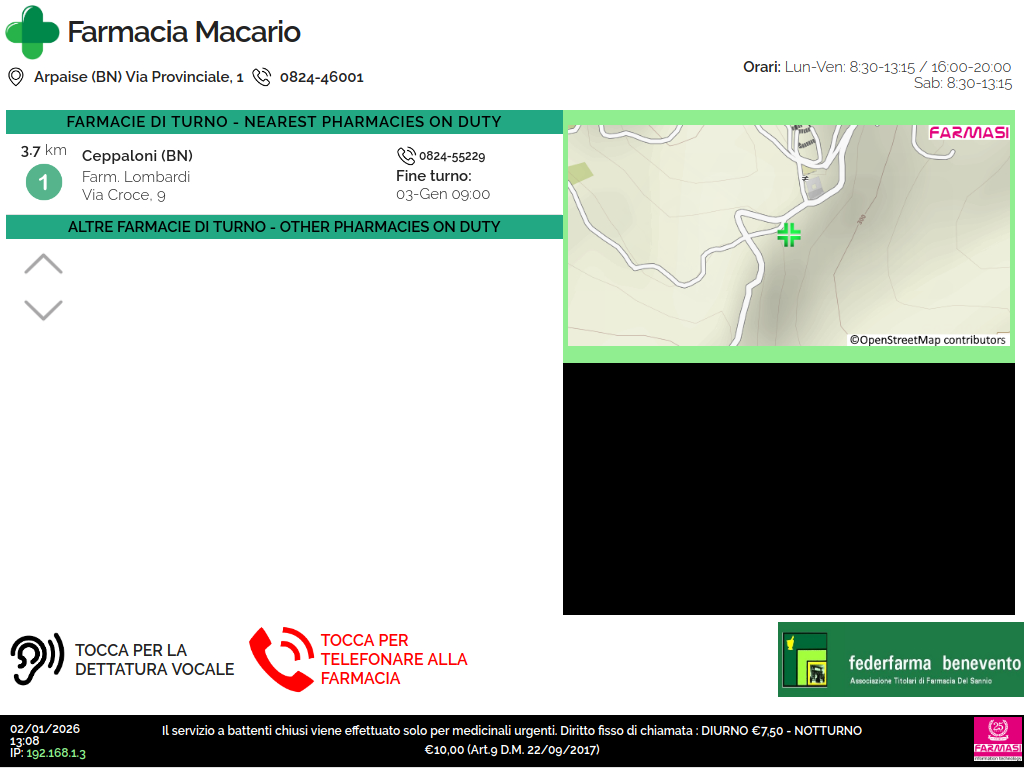Open the OpenStreetMap contributors attribution link

tap(927, 340)
